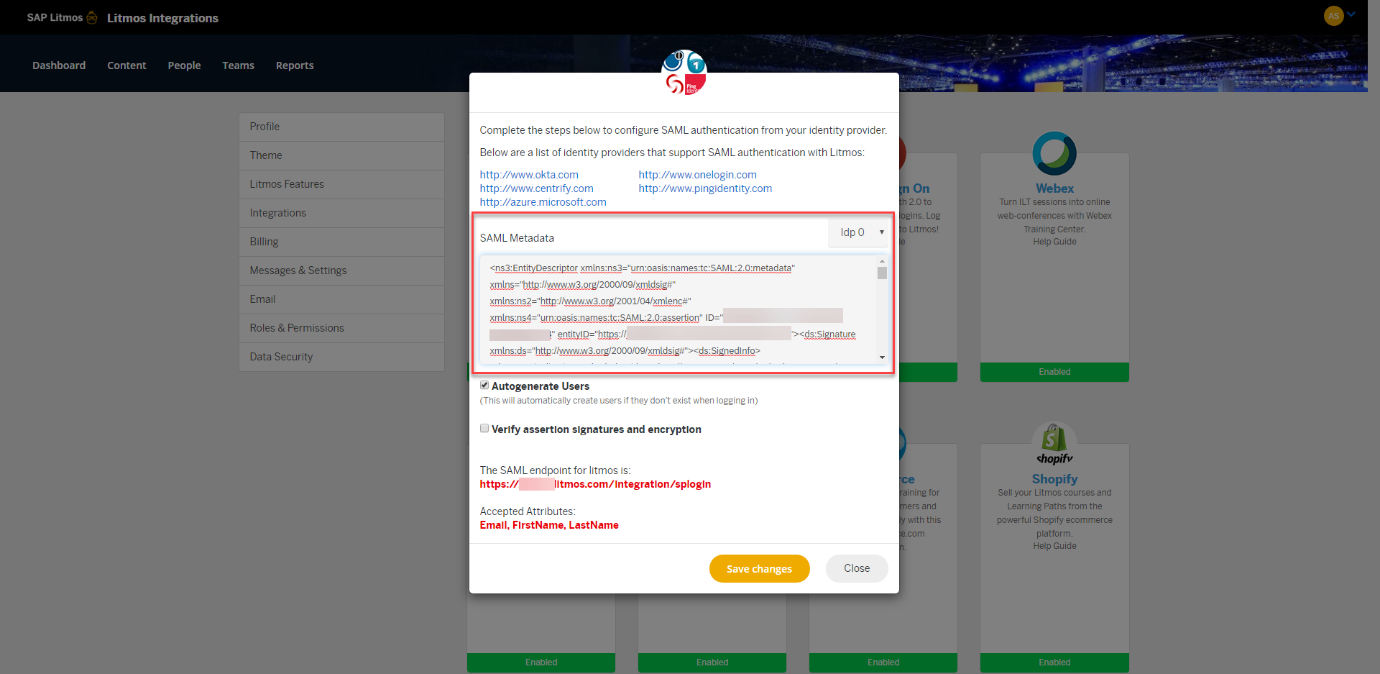
Task: Open the http://www.okta.com link
Action: click(x=529, y=174)
